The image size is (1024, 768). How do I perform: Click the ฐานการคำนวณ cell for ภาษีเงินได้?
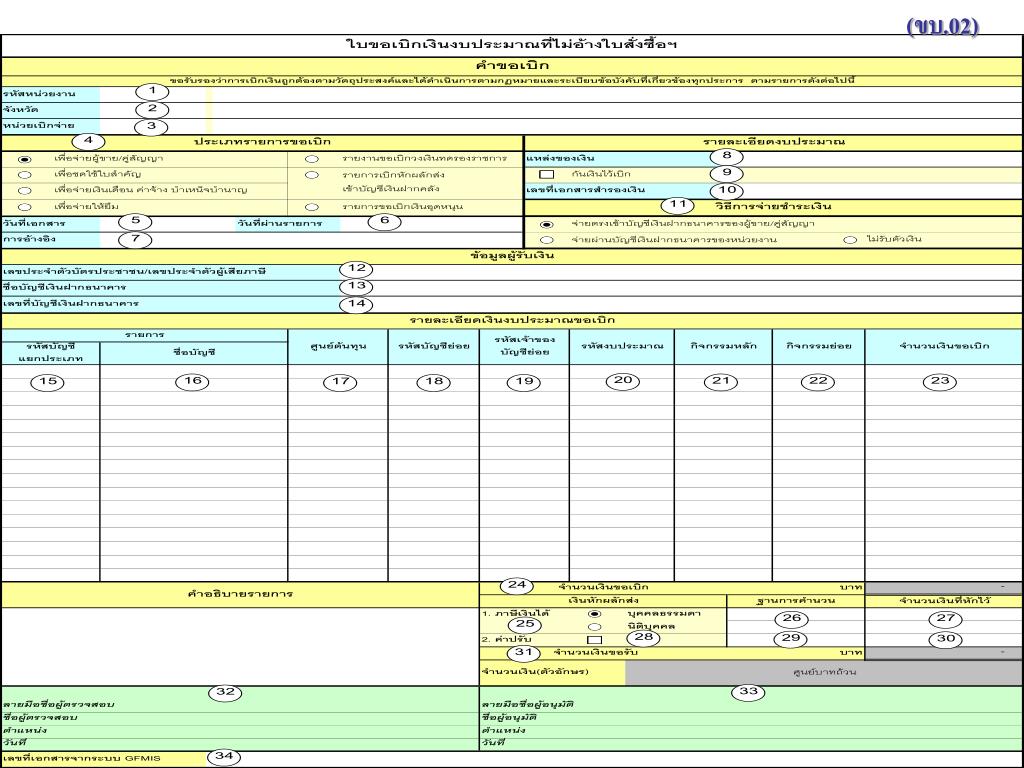coord(796,620)
